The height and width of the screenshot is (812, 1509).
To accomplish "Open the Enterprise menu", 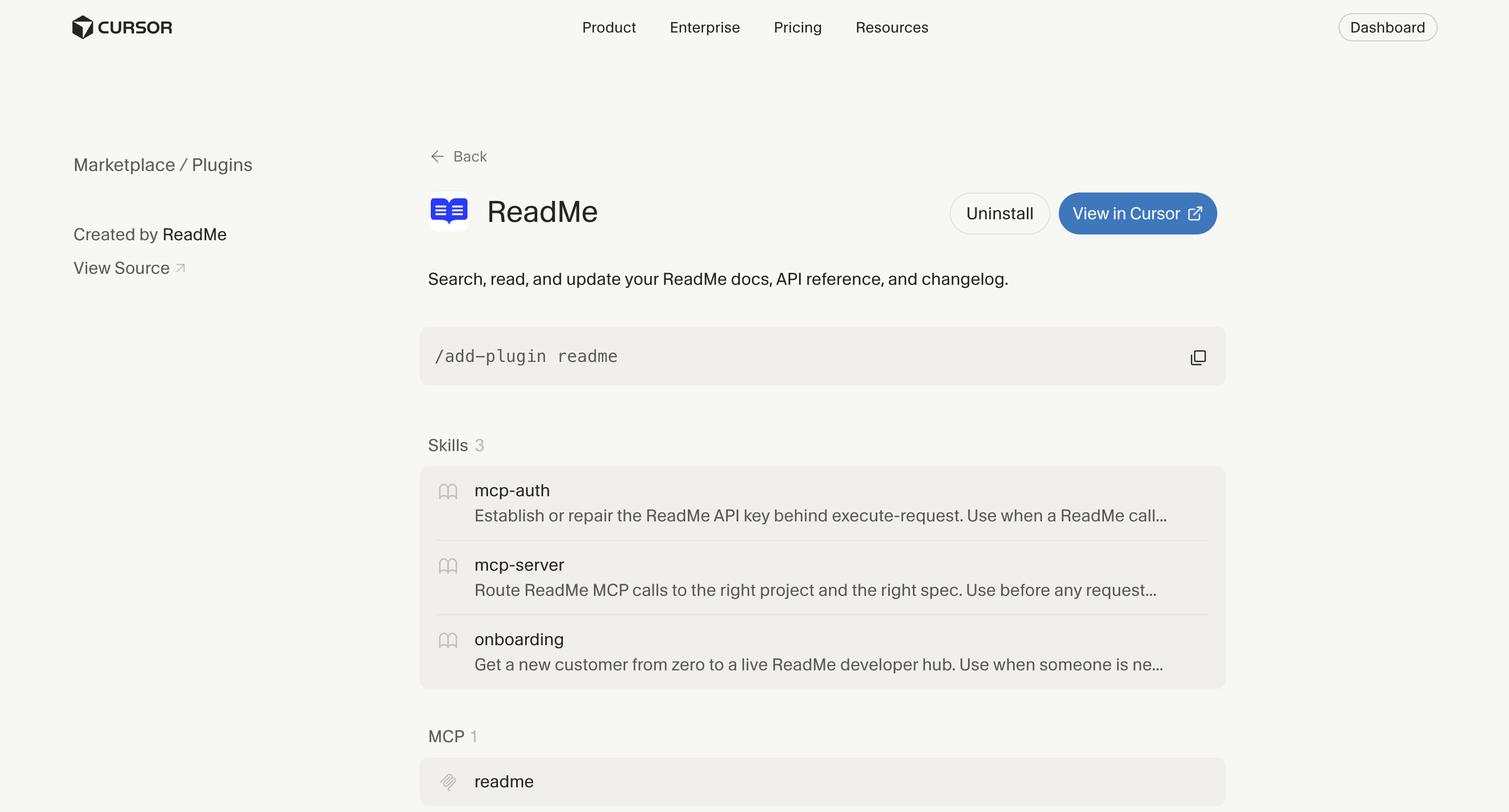I will pos(705,27).
